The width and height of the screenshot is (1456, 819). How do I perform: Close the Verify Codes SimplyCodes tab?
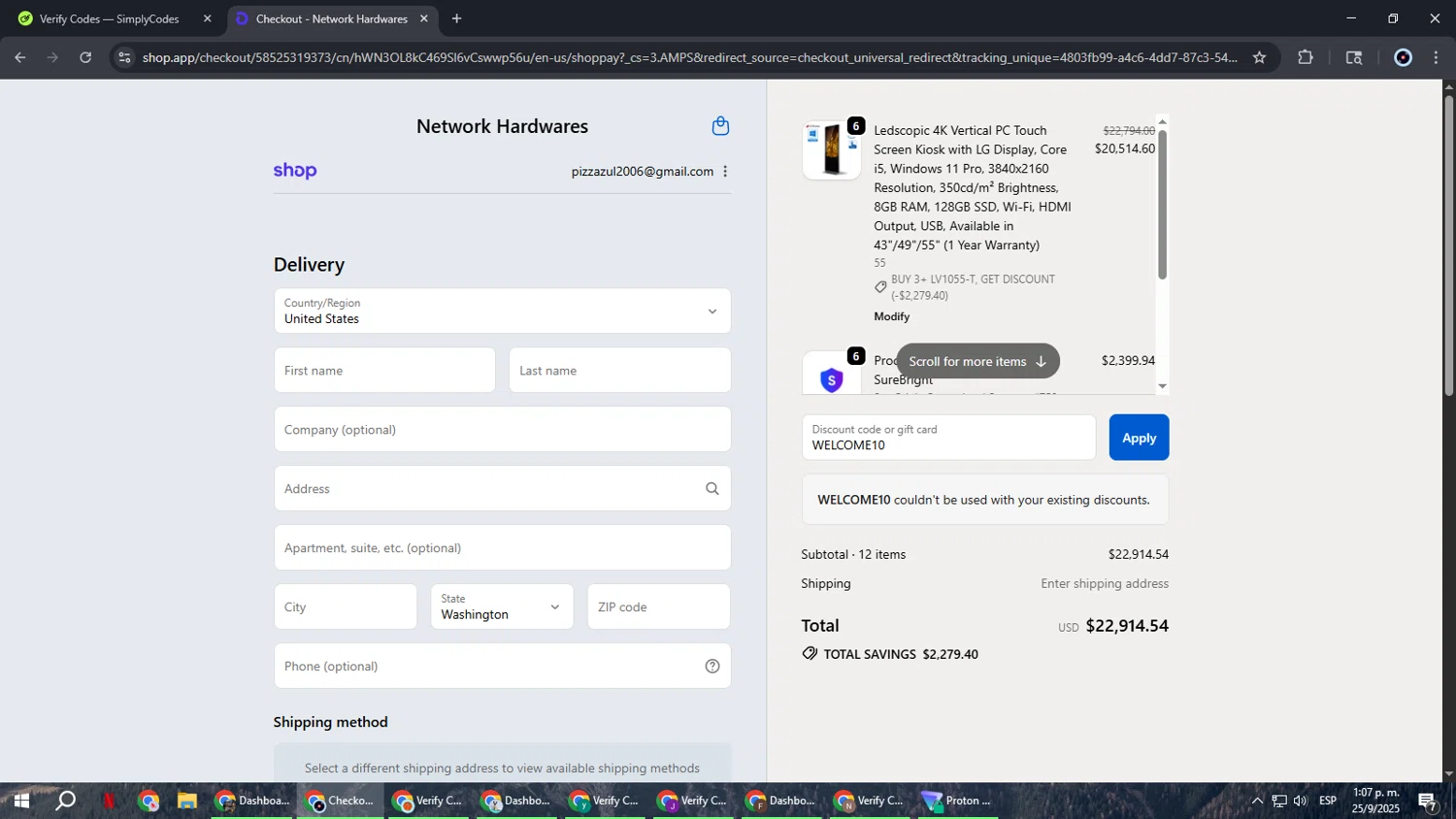coord(207,18)
